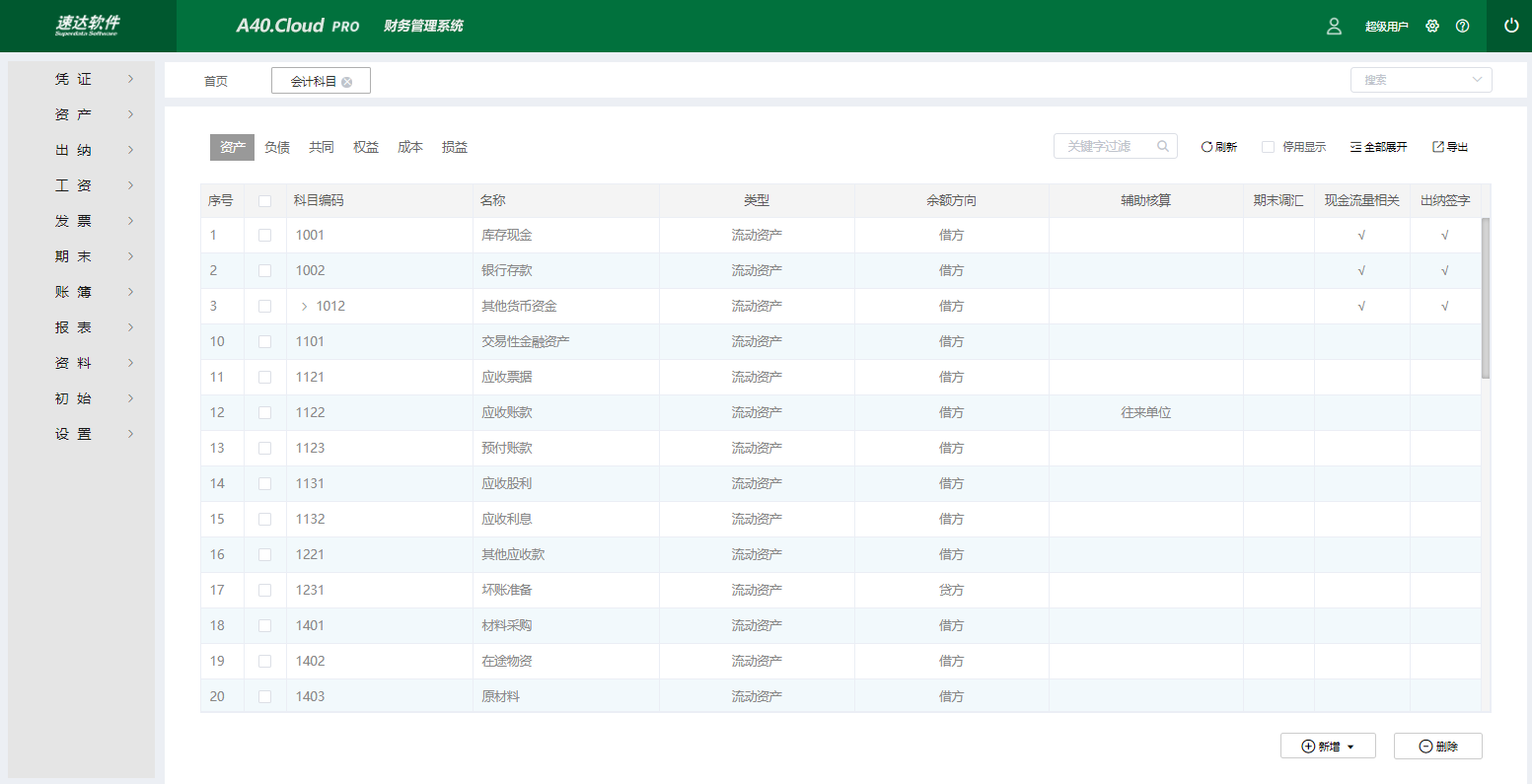The width and height of the screenshot is (1532, 784).
Task: Open the 凭证 menu in sidebar
Action: (74, 78)
